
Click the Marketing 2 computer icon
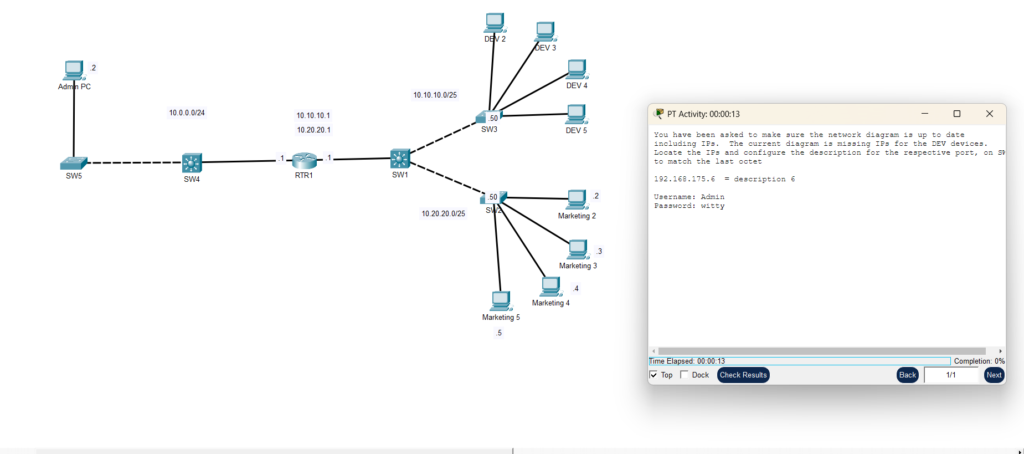(577, 200)
